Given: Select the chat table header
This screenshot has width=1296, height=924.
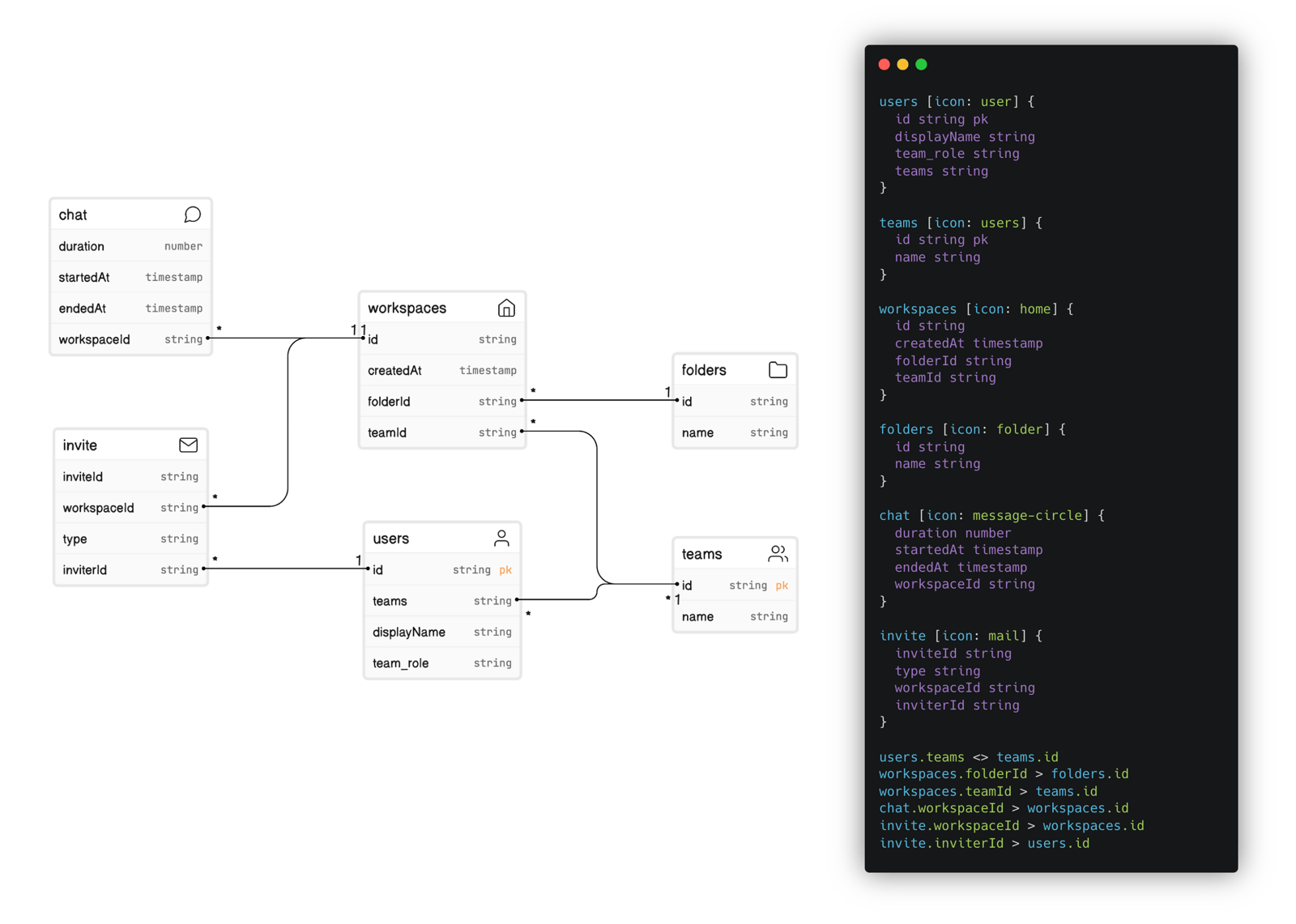Looking at the screenshot, I should click(130, 215).
